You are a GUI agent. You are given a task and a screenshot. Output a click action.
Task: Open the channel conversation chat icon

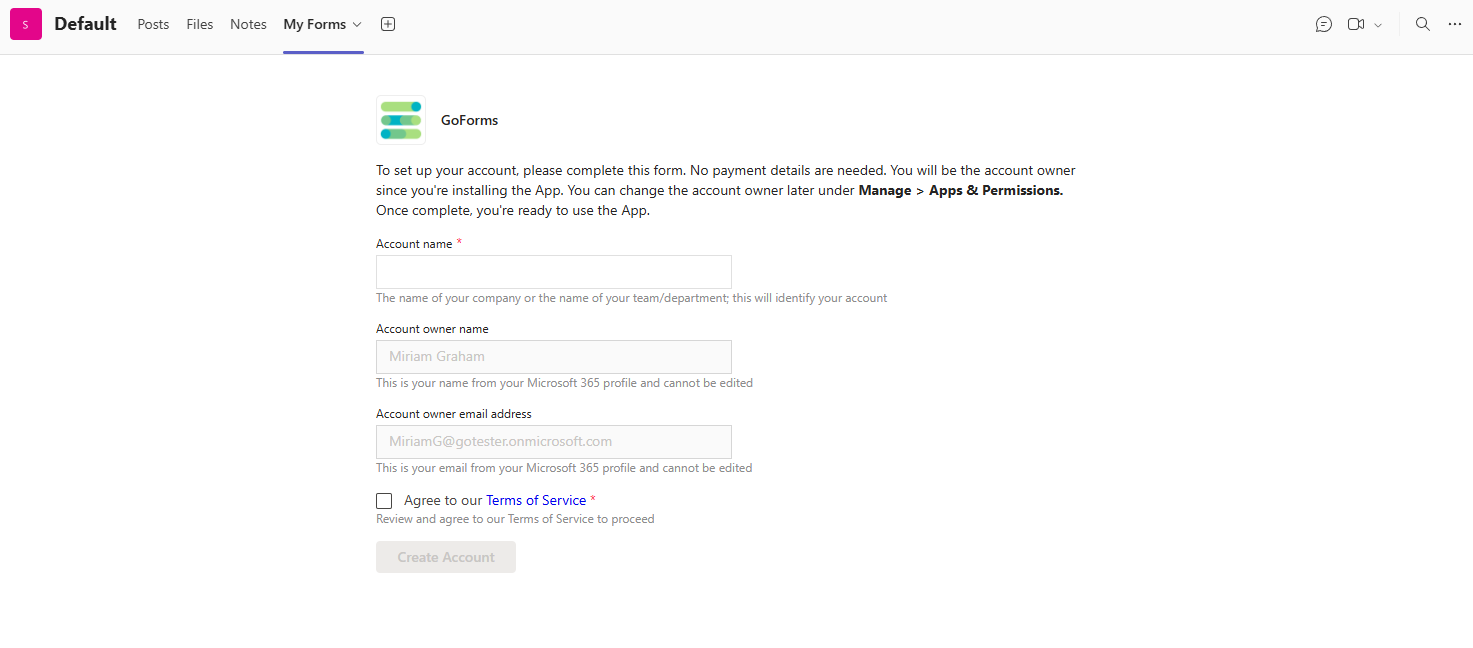[x=1324, y=24]
